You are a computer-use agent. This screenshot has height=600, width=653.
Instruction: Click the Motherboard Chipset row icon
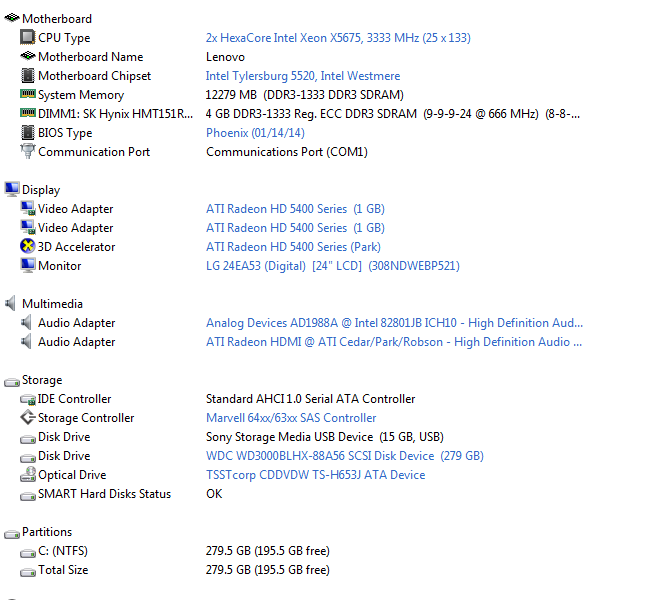27,75
